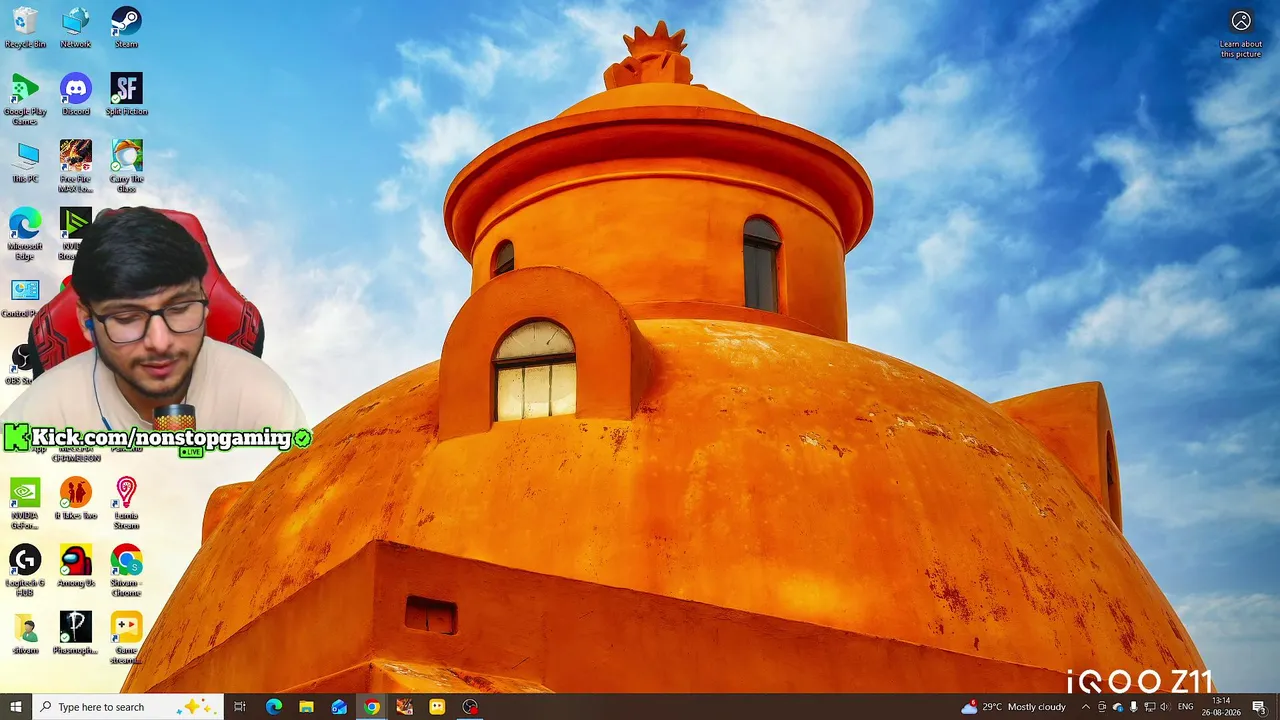Select the Google Play Games shortcut
Screen dimensions: 1280x720
pos(25,99)
